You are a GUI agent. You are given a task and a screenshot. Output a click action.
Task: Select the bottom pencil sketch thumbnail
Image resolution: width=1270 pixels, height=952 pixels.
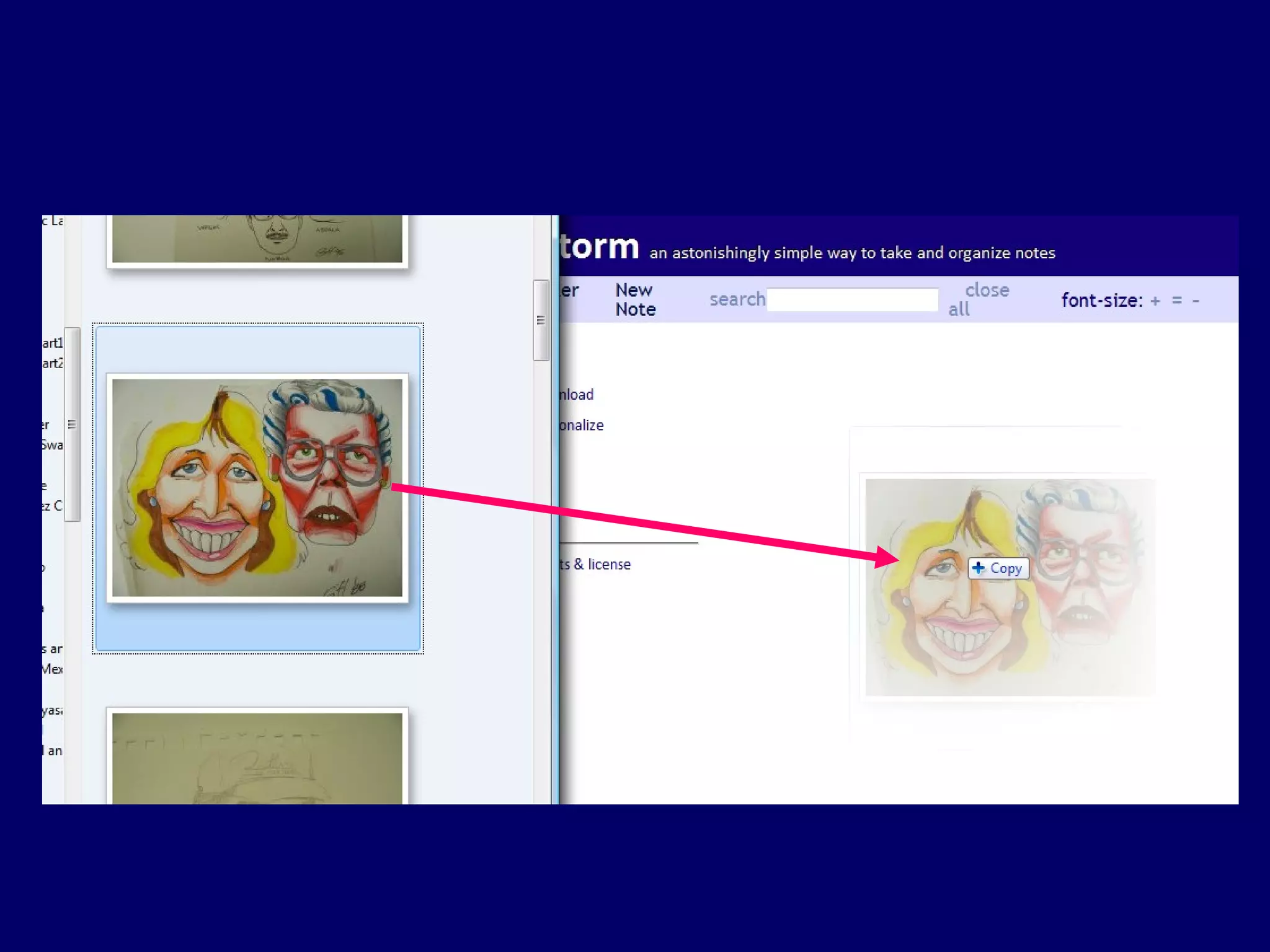pyautogui.click(x=257, y=757)
